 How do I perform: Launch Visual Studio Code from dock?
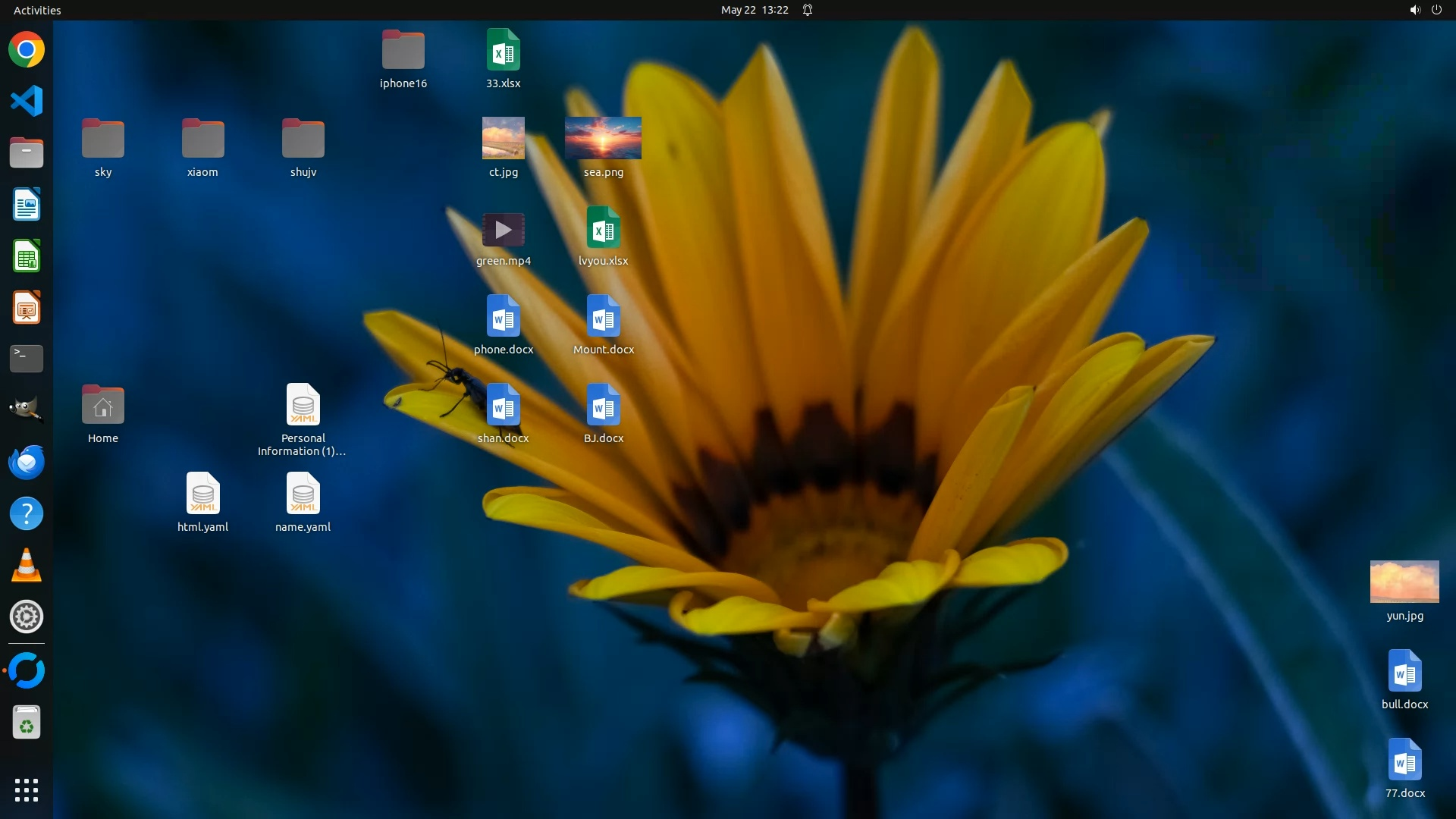pos(27,101)
